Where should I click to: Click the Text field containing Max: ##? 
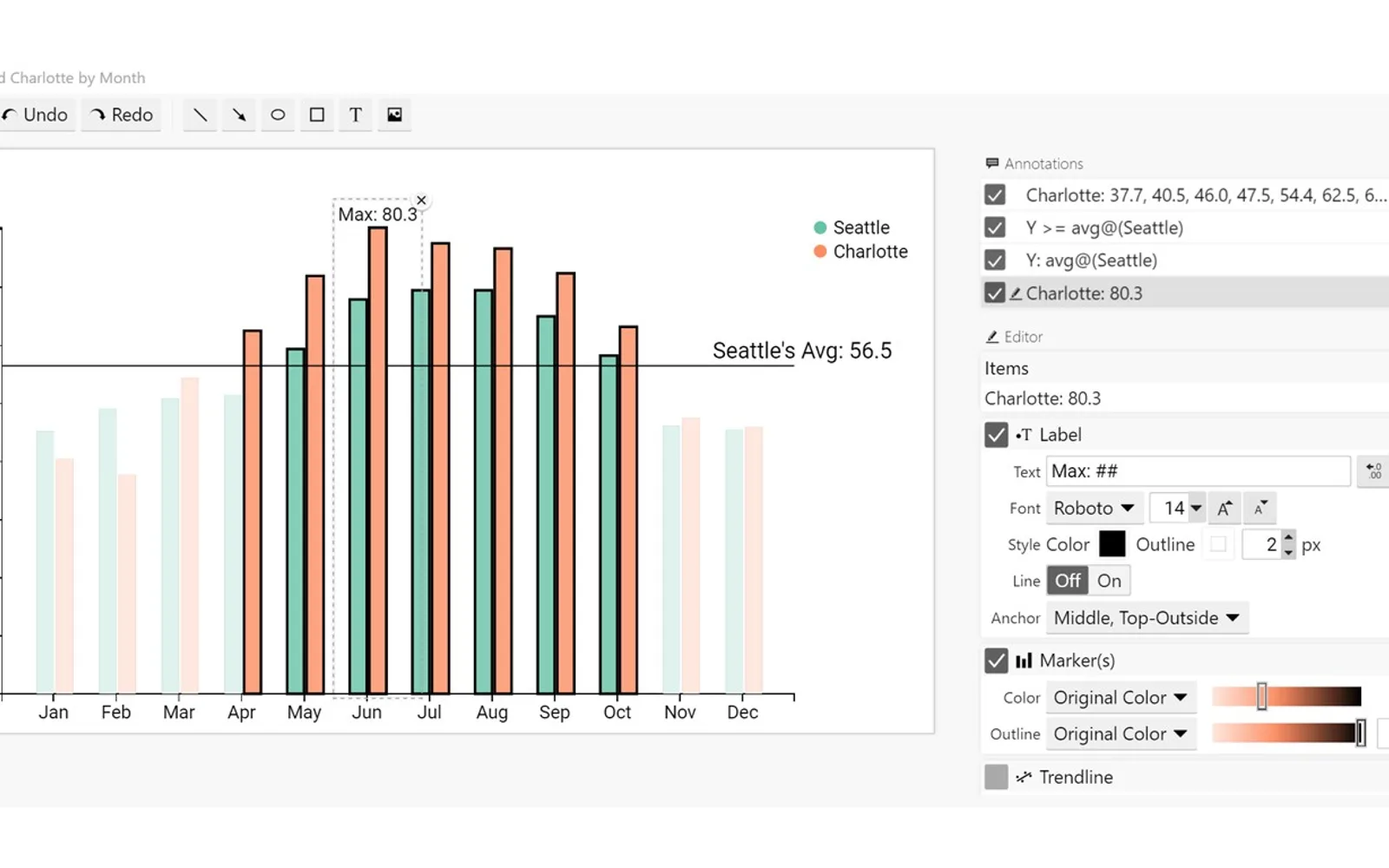[x=1199, y=471]
